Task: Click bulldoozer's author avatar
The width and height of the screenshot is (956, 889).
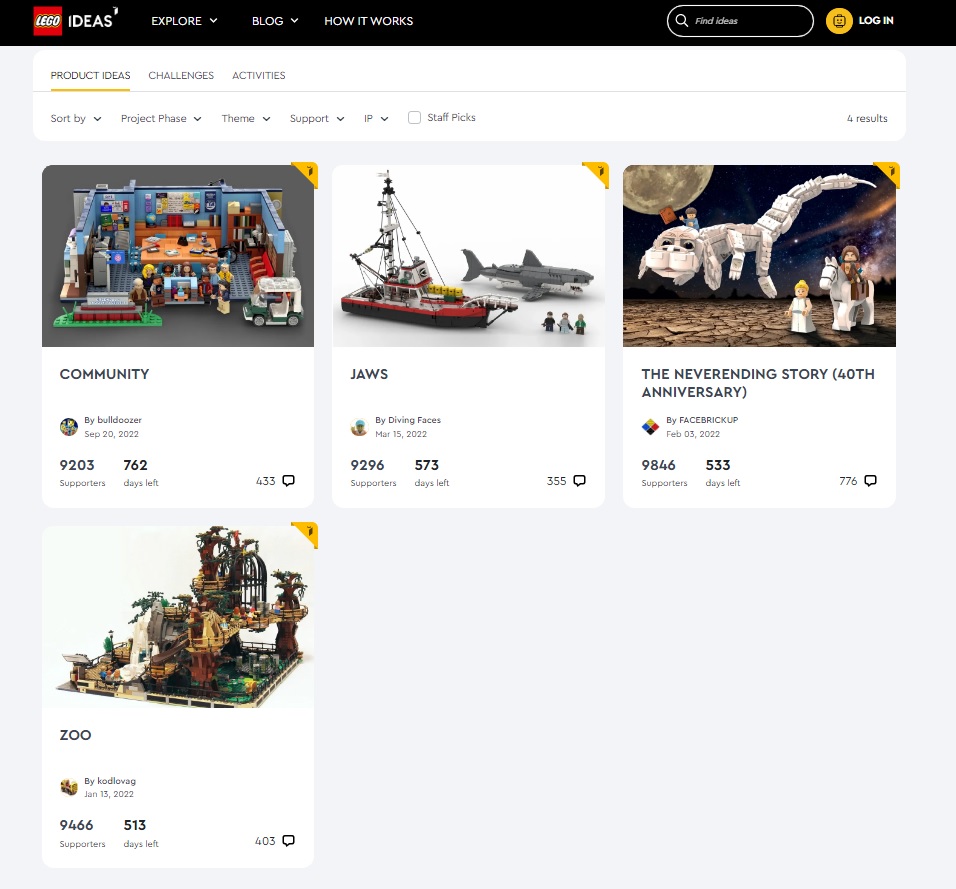Action: [x=69, y=427]
